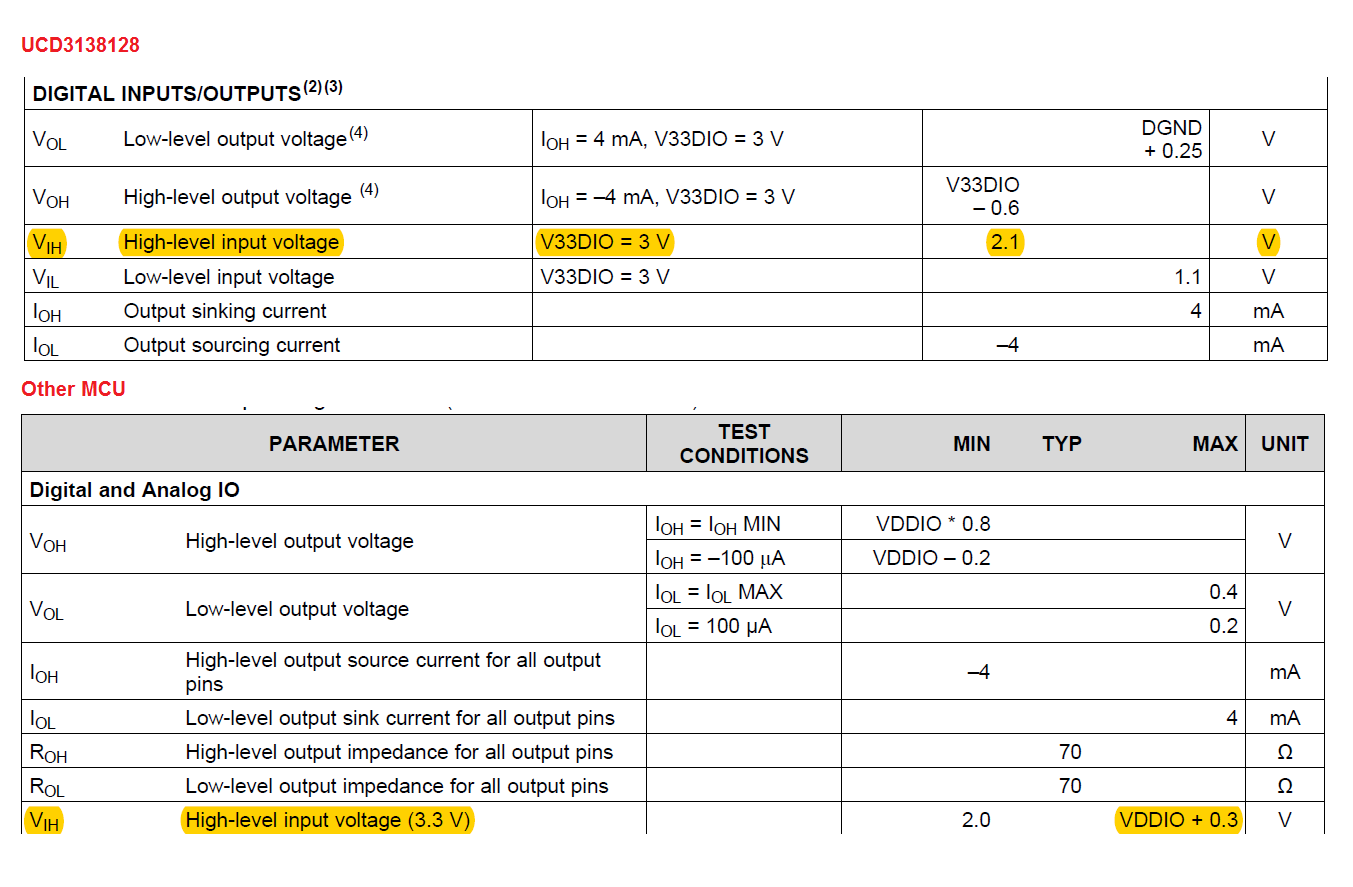Click the red "Other MCU" heading

pyautogui.click(x=74, y=389)
